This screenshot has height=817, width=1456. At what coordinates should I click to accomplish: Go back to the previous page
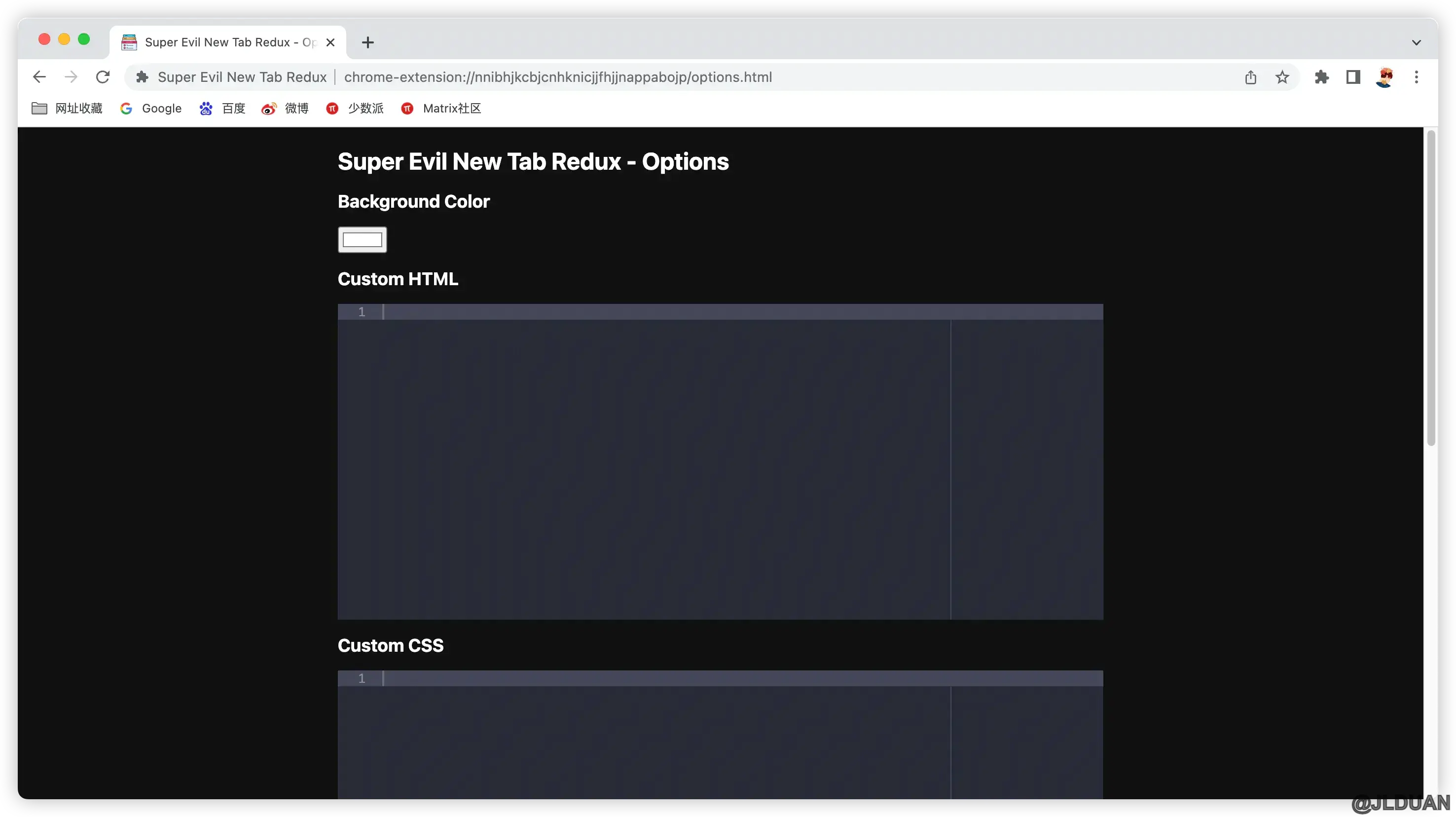click(x=39, y=77)
